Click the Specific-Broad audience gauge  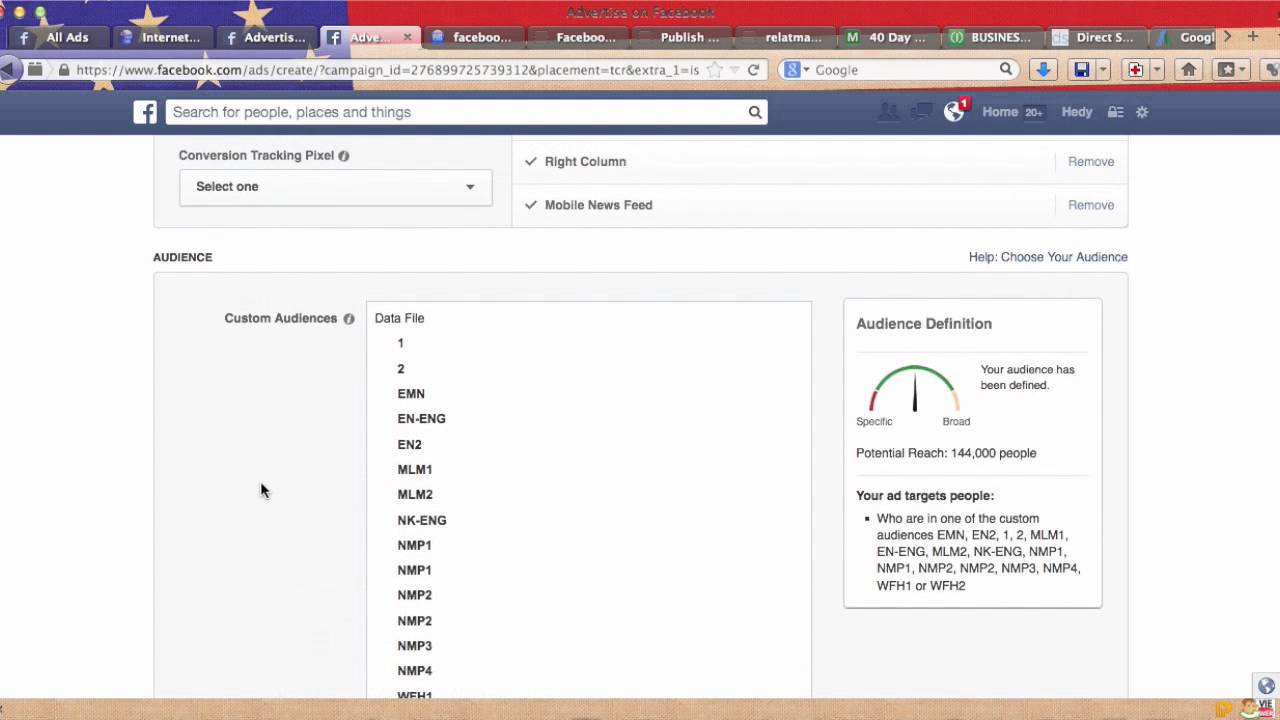pyautogui.click(x=914, y=389)
